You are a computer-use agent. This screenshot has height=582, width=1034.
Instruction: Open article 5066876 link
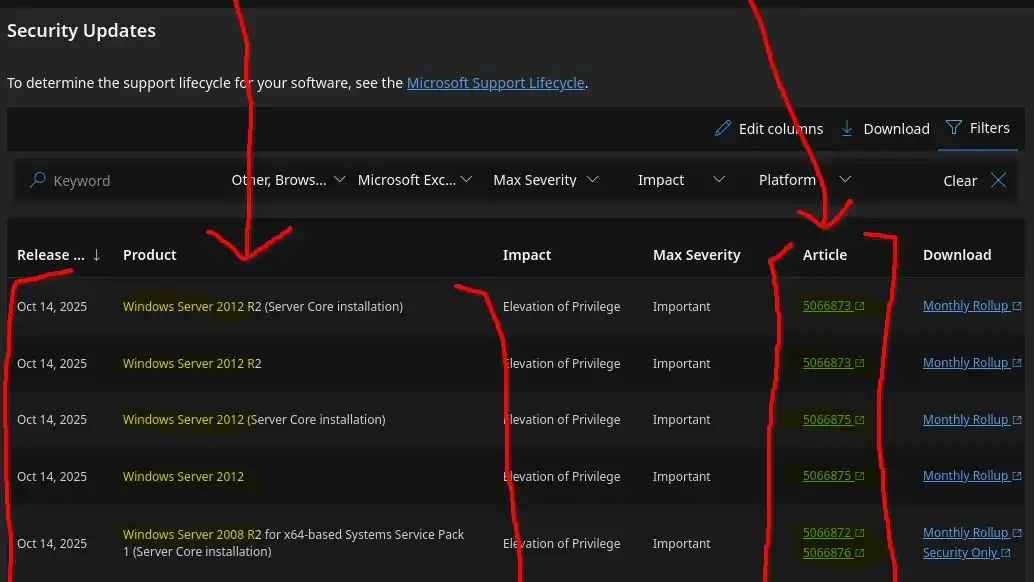point(826,553)
